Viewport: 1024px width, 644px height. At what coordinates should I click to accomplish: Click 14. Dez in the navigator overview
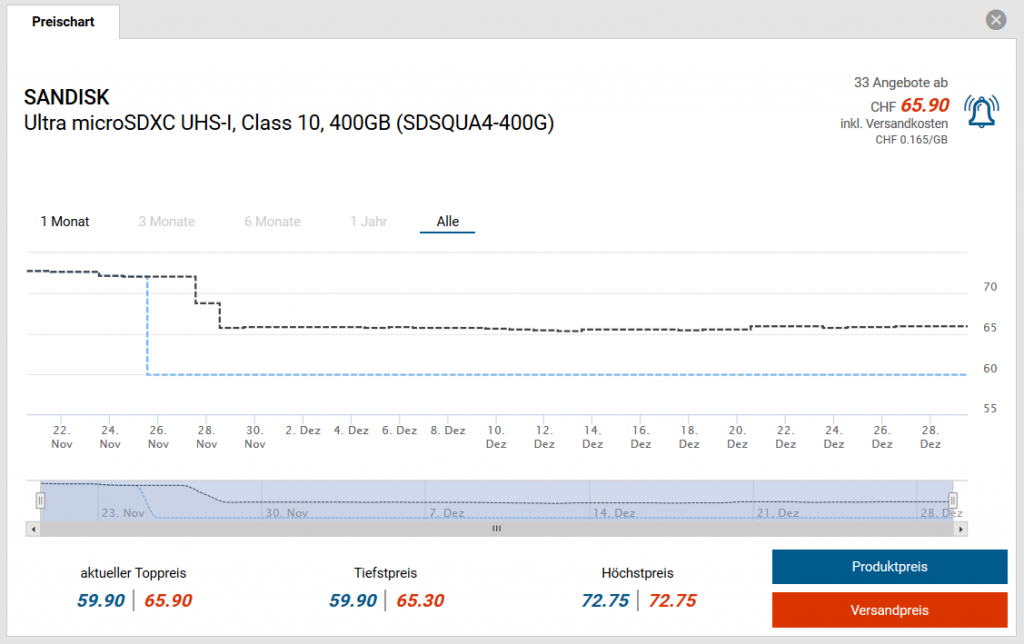(x=614, y=513)
